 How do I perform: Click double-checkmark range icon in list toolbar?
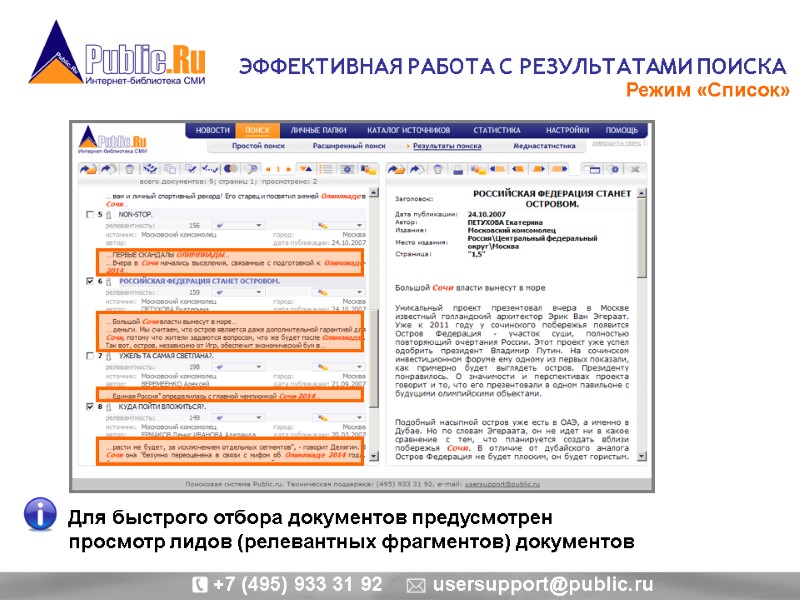click(x=210, y=169)
